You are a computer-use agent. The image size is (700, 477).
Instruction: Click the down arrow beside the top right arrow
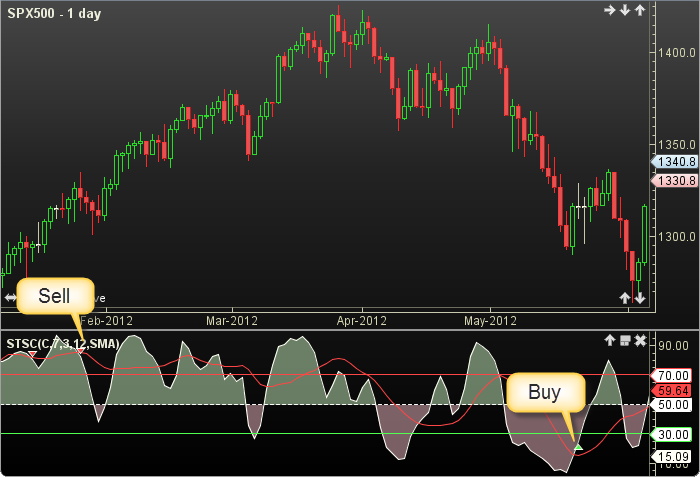625,10
